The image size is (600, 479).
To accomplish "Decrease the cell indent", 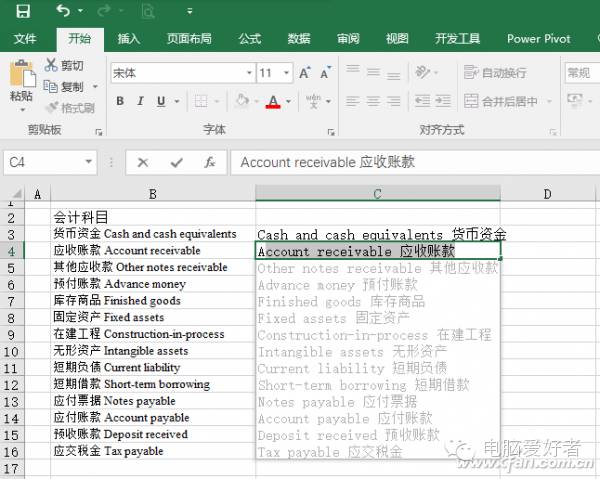I will click(x=422, y=101).
